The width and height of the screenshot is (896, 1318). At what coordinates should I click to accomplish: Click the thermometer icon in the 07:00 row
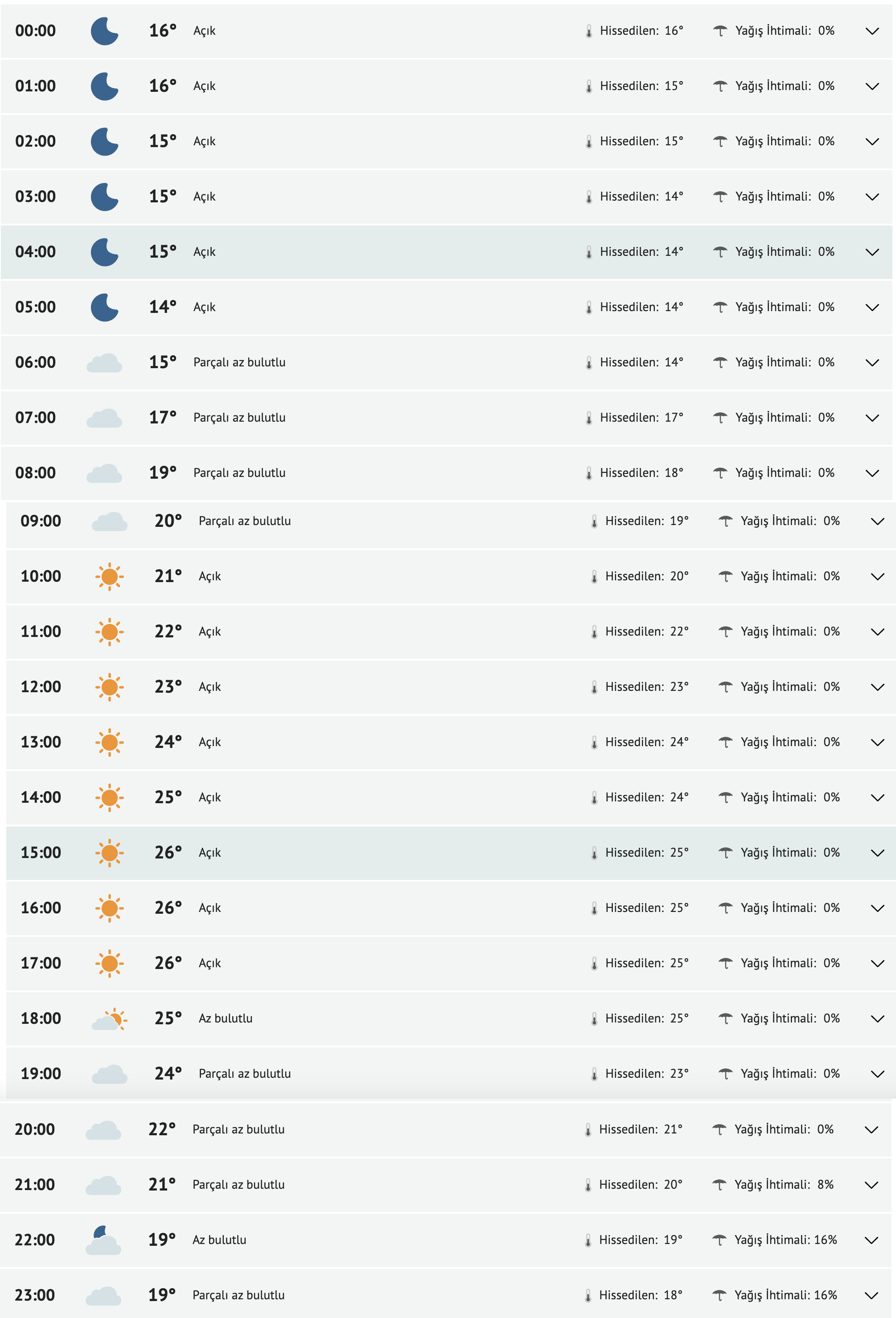588,418
